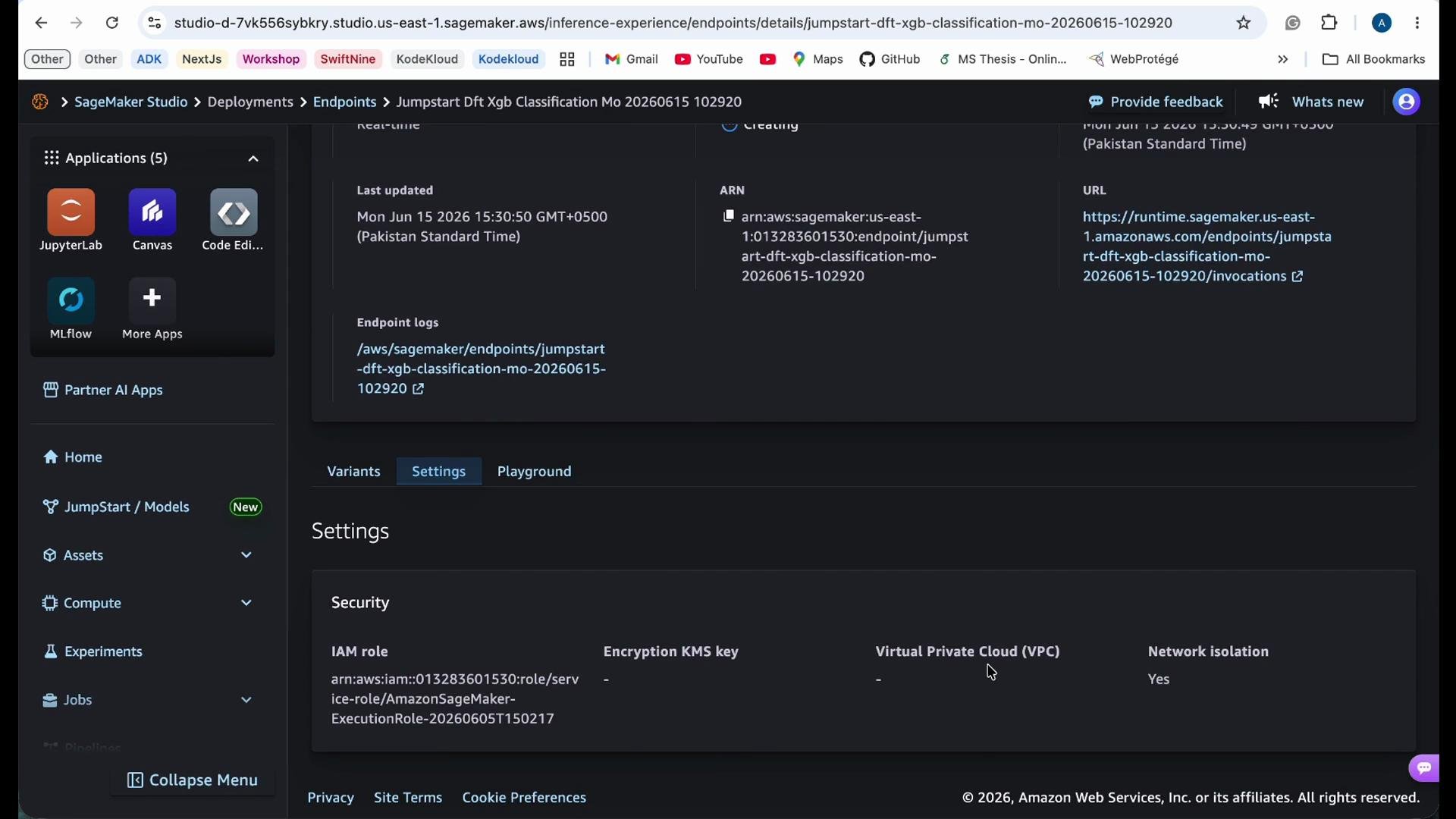Screen dimensions: 1456x819
Task: Open the Maps bookmark
Action: [x=817, y=59]
